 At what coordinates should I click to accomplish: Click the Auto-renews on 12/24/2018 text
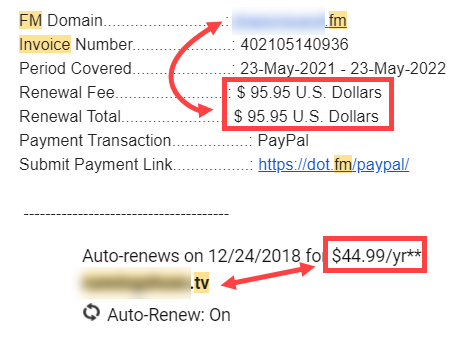[x=192, y=256]
